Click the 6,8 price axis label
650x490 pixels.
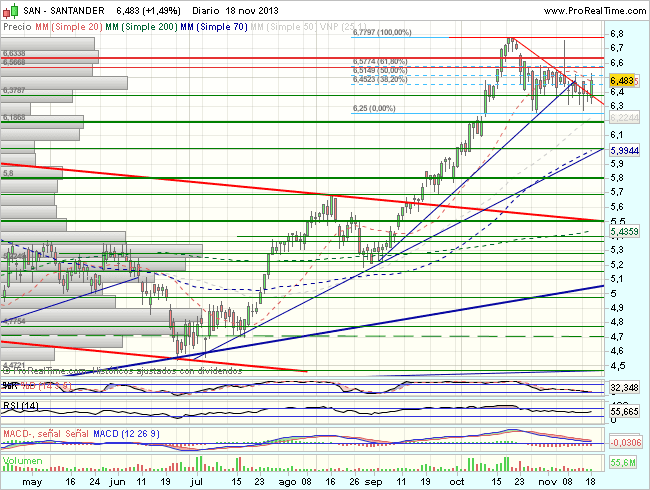click(x=616, y=34)
